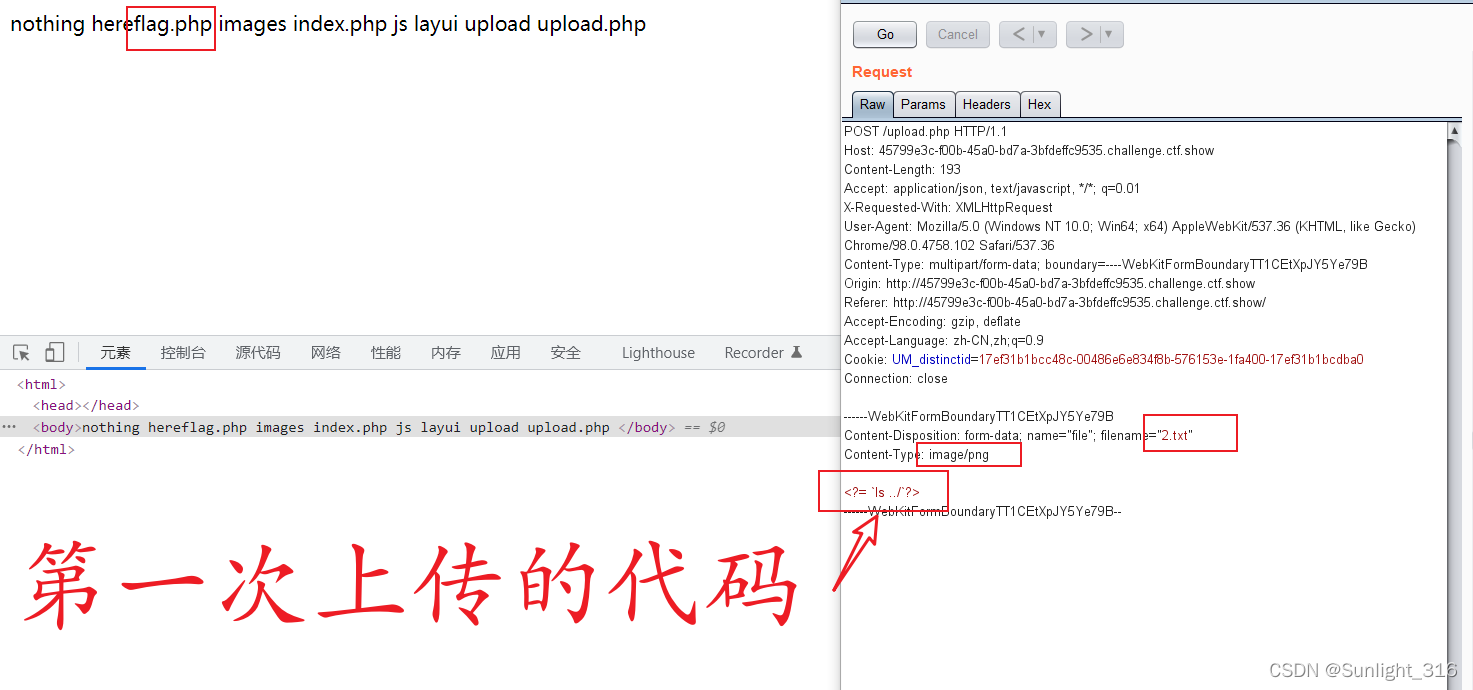Switch to the 安全 tab
1473x690 pixels.
tap(566, 352)
